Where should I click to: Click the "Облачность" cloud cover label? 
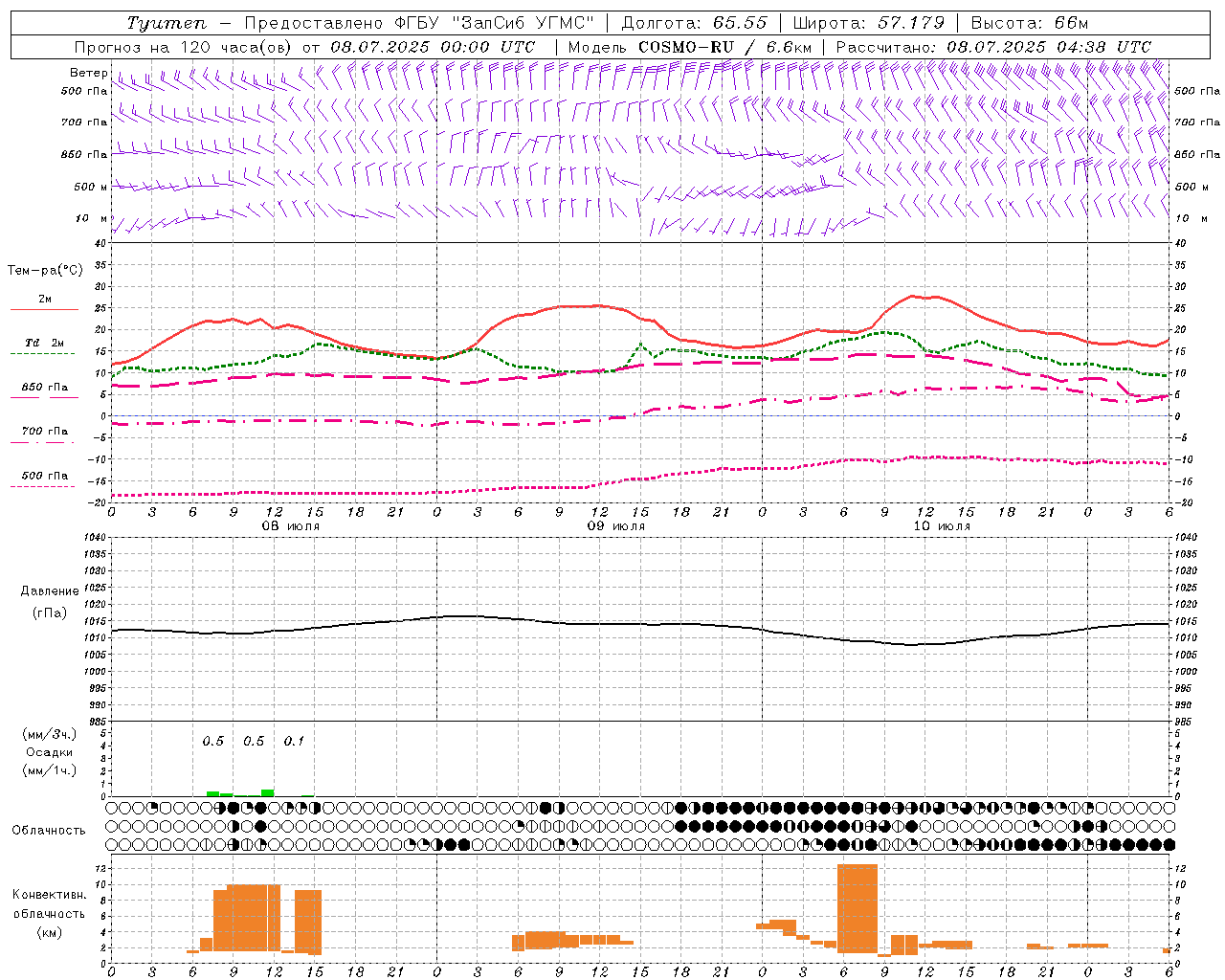click(49, 831)
